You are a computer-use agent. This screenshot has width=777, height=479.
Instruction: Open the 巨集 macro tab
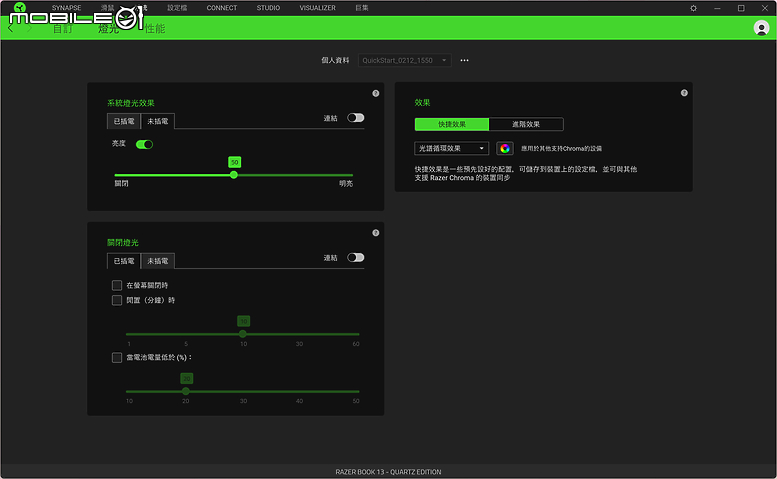(362, 8)
